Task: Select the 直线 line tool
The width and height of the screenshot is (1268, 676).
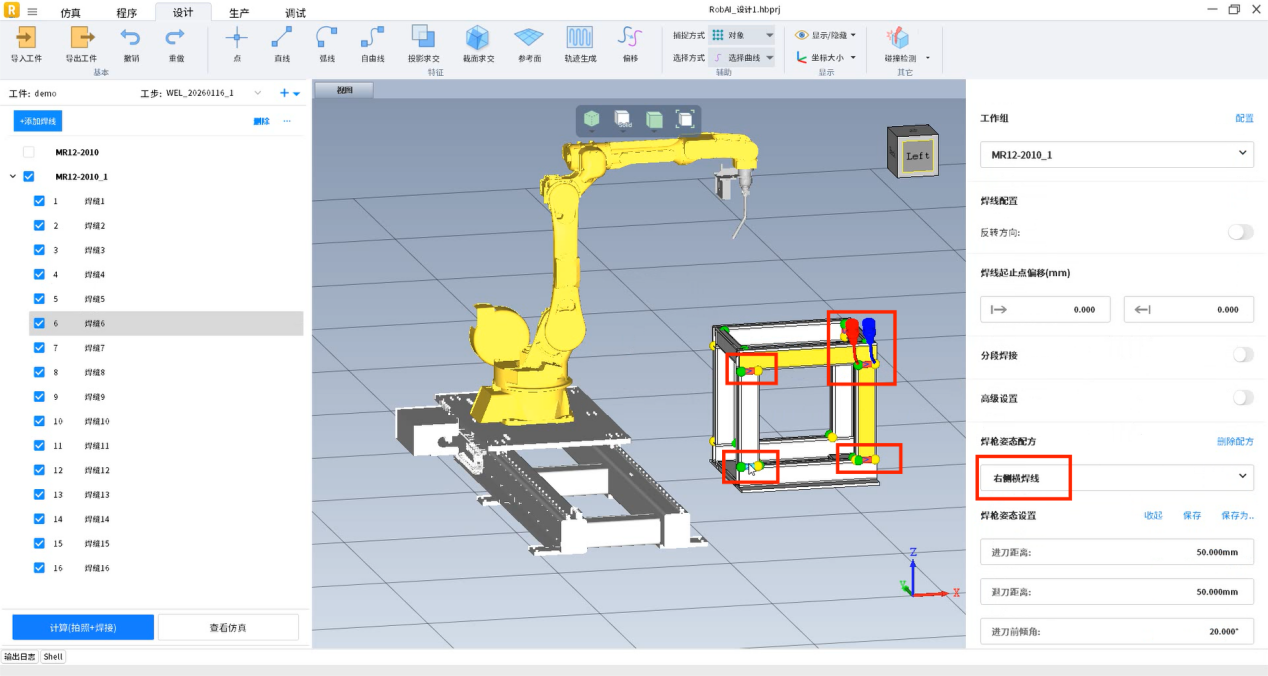Action: 282,39
